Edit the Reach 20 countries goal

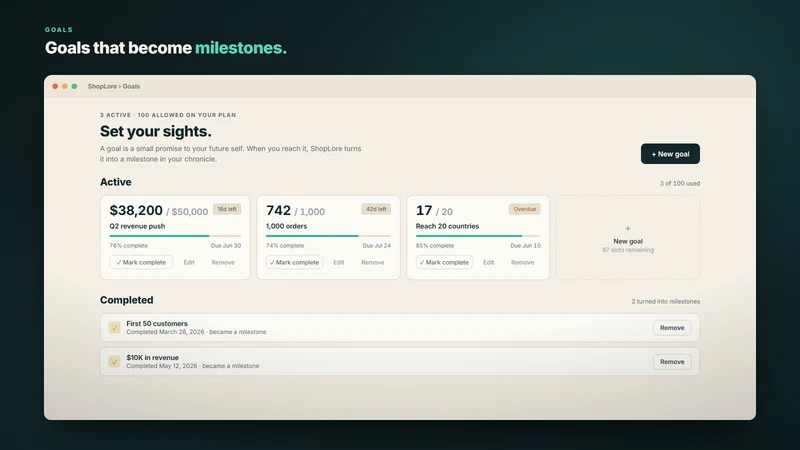tap(489, 262)
